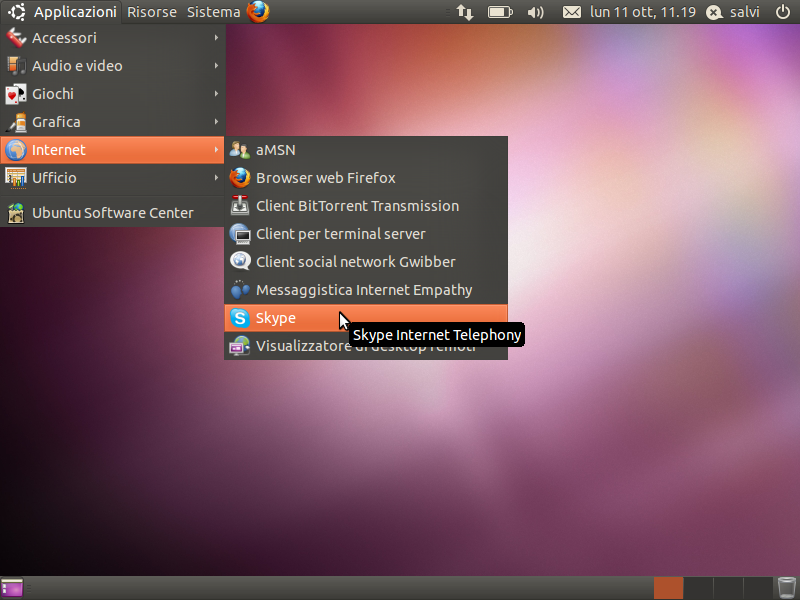The width and height of the screenshot is (800, 600).
Task: Open Ubuntu Software Center entry
Action: [112, 213]
